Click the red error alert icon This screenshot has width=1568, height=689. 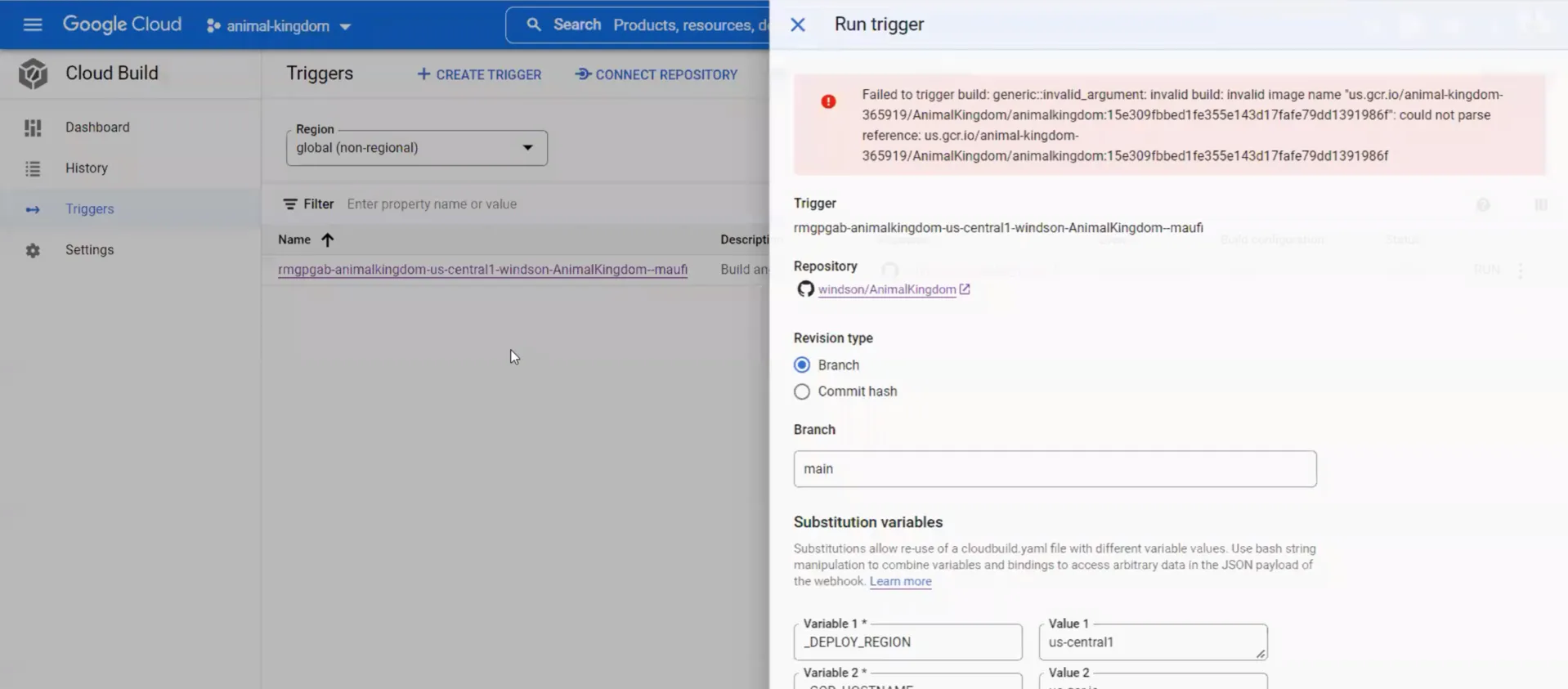pos(828,101)
